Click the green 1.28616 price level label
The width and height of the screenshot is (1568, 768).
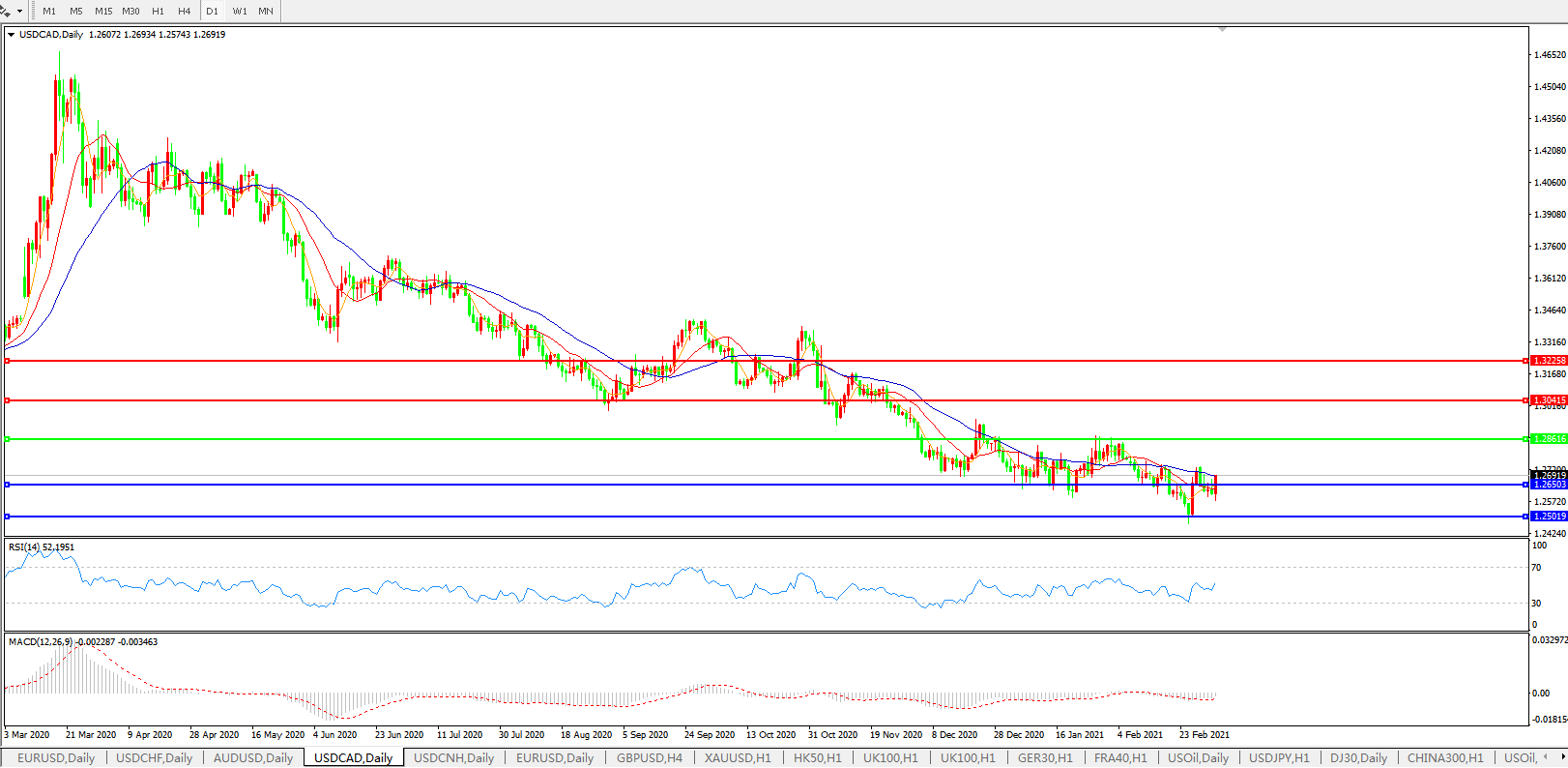coord(1549,439)
